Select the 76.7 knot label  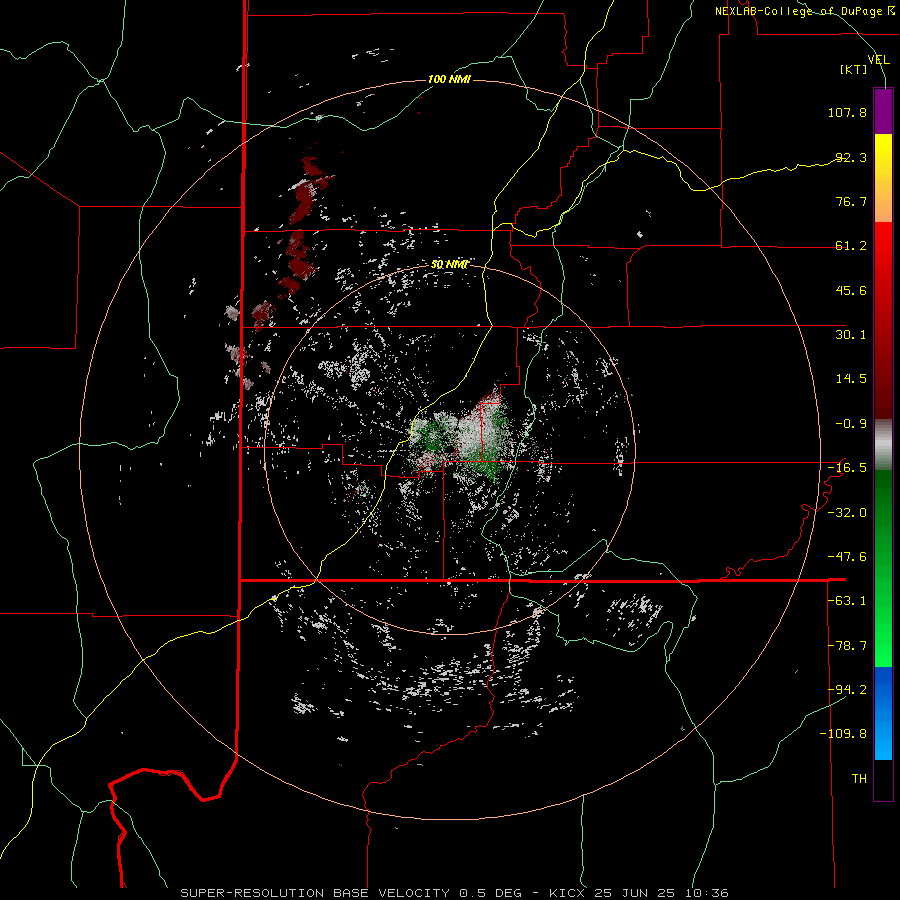click(x=851, y=201)
